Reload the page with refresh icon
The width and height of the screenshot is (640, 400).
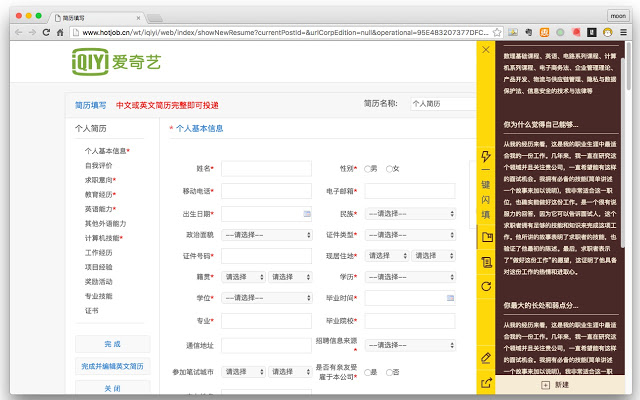point(46,32)
